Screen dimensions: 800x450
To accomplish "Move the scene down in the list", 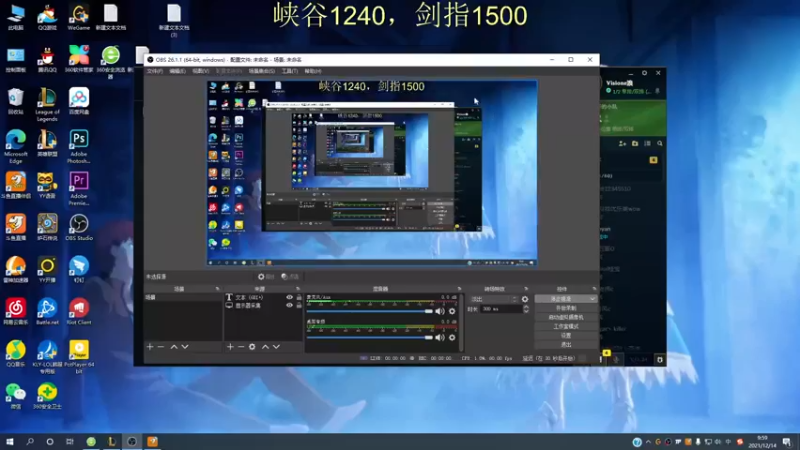I will click(x=185, y=347).
